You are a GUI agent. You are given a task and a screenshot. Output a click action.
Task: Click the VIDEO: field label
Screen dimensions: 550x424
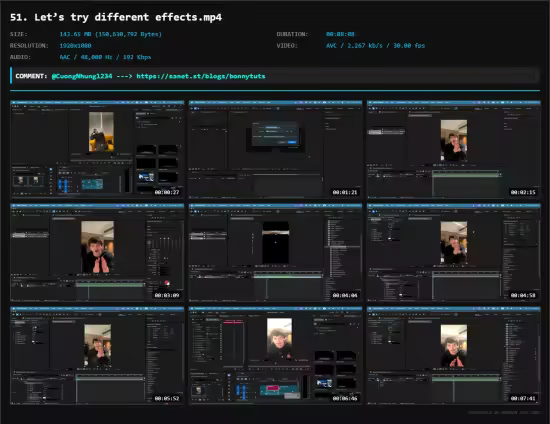click(287, 46)
